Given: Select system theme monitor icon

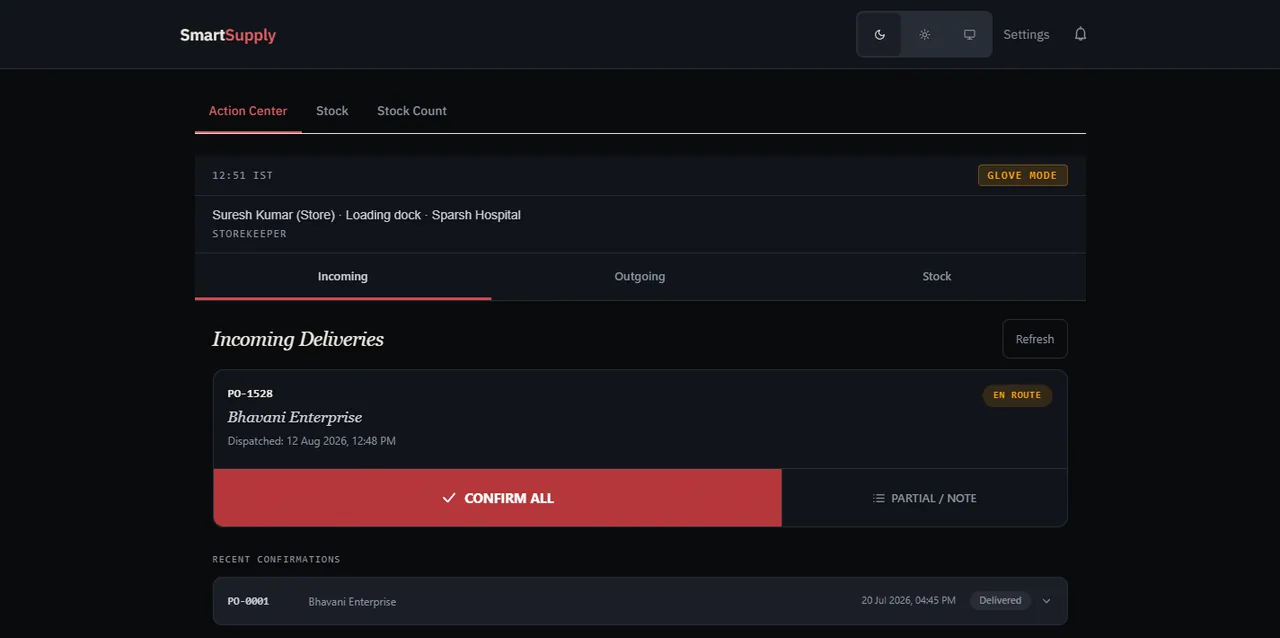Looking at the screenshot, I should tap(969, 35).
